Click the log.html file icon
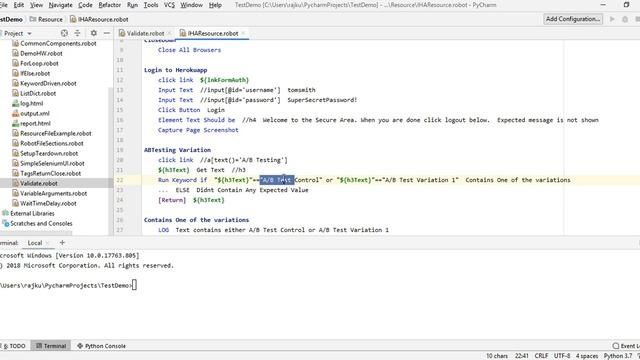This screenshot has width=640, height=360. [16, 103]
